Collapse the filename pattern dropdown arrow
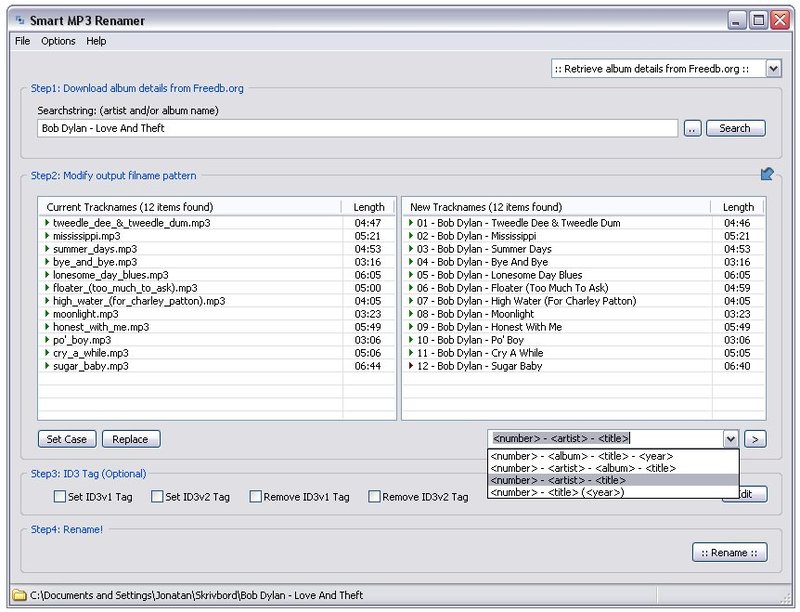 [731, 439]
